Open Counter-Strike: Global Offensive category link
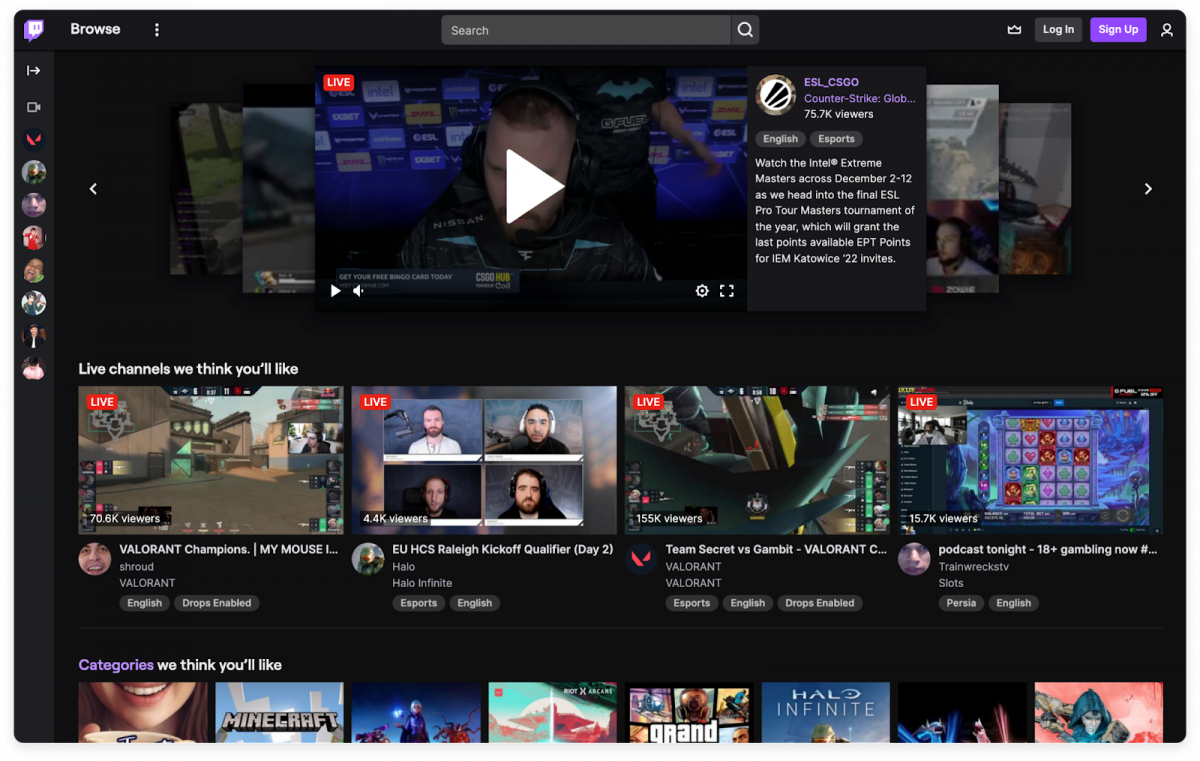This screenshot has width=1200, height=761. [859, 98]
